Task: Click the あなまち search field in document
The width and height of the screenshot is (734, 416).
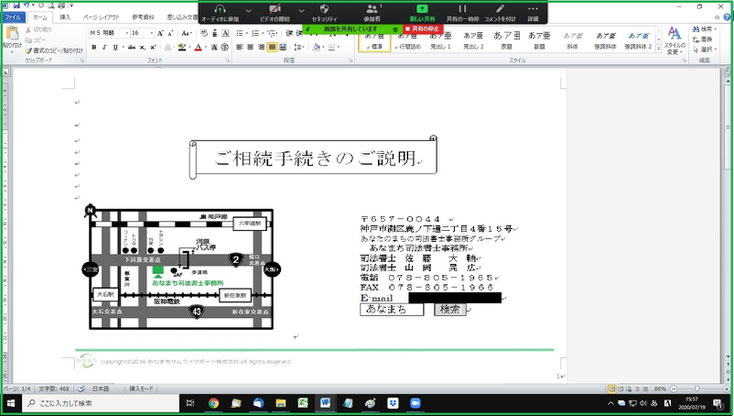Action: tap(392, 309)
